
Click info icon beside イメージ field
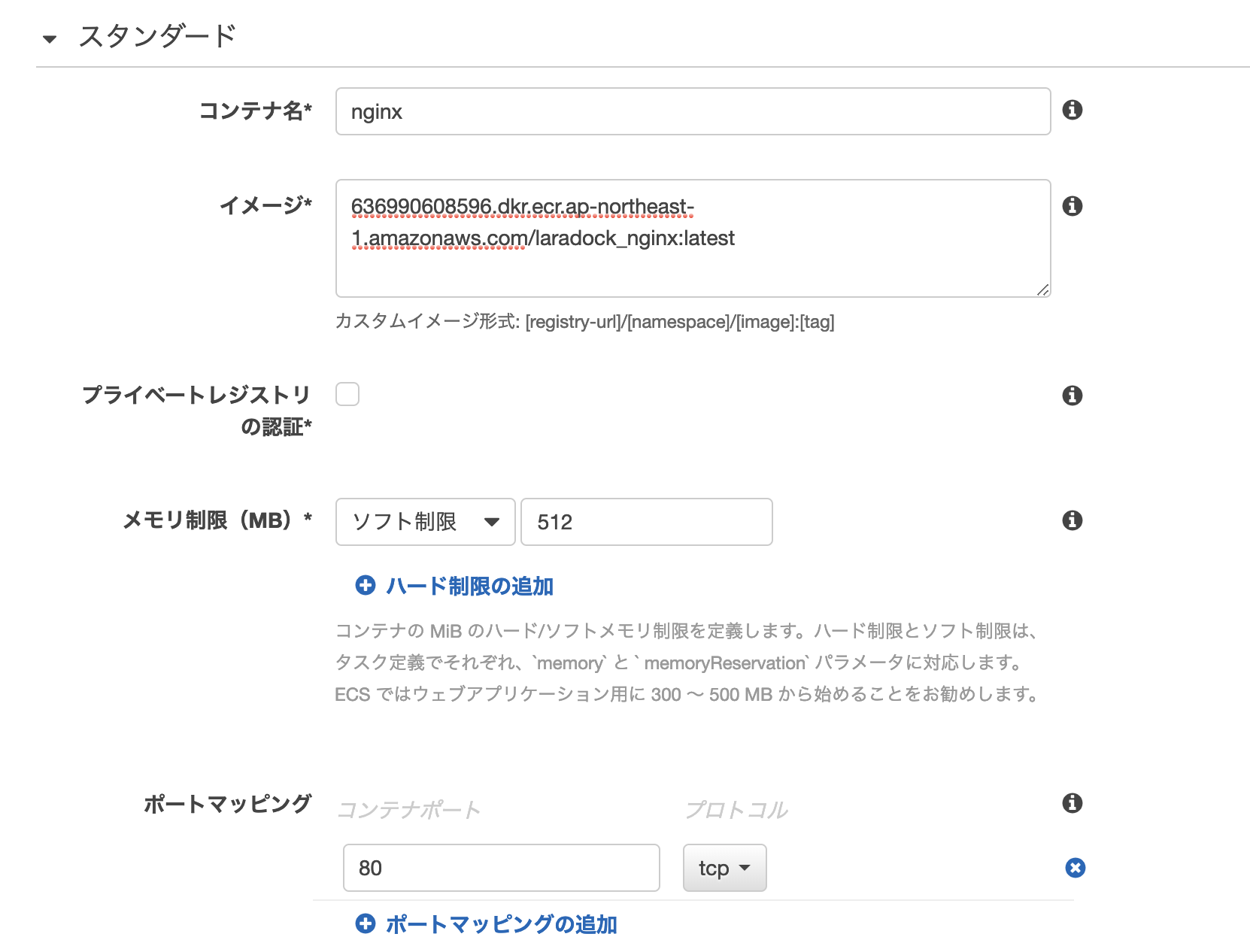pos(1072,206)
